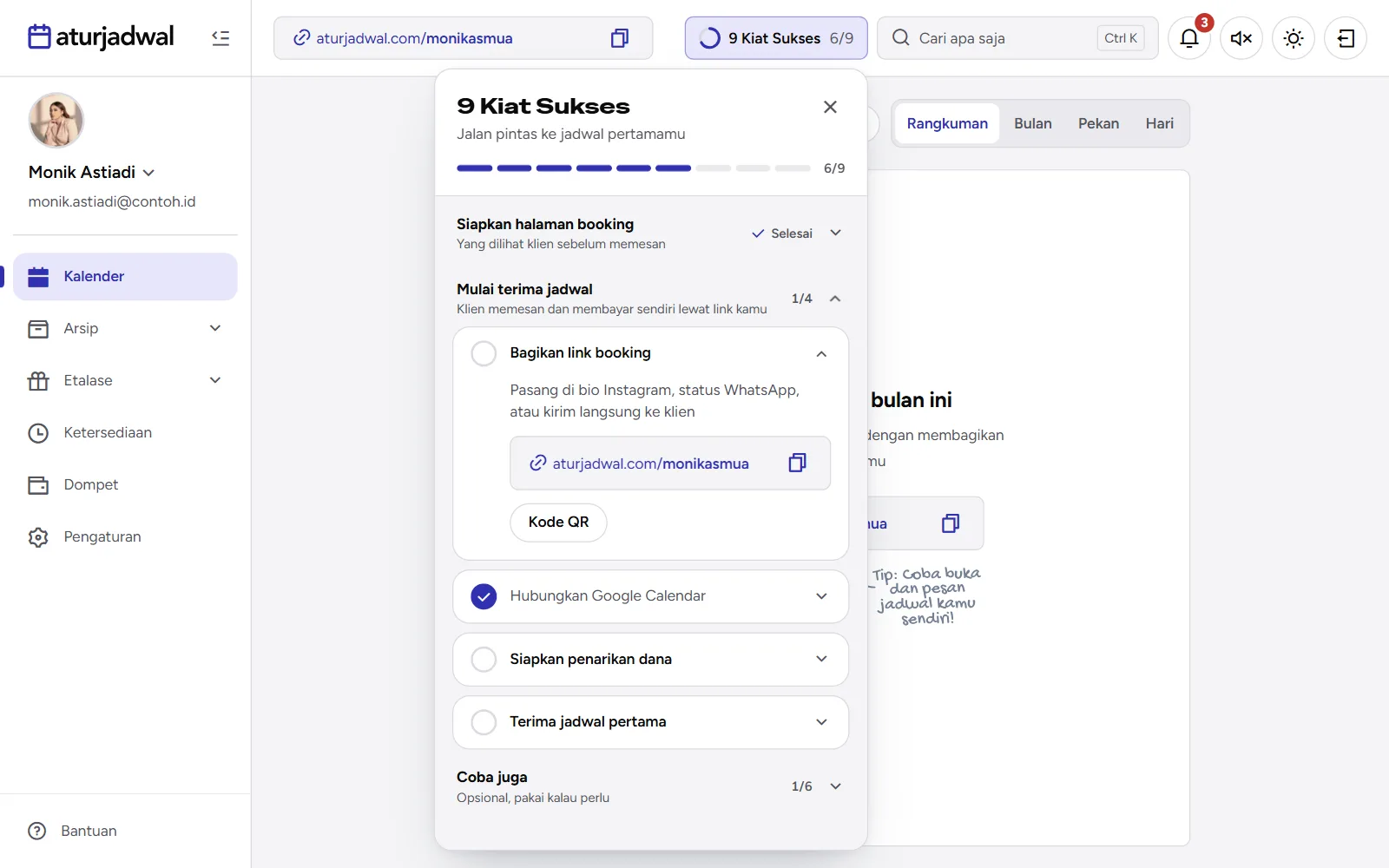Open the Monik Astiadi account dropdown

92,172
